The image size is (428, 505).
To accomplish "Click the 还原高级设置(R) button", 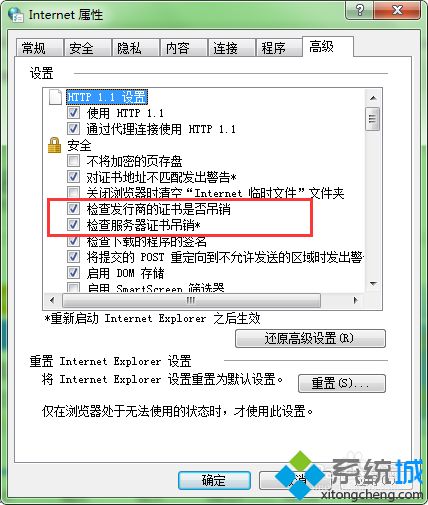I will click(310, 339).
